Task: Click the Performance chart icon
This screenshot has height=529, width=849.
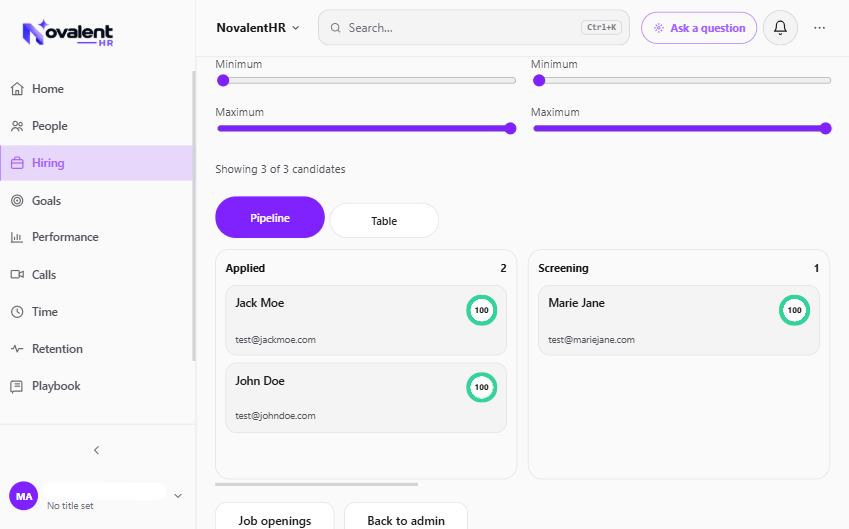Action: pyautogui.click(x=17, y=237)
